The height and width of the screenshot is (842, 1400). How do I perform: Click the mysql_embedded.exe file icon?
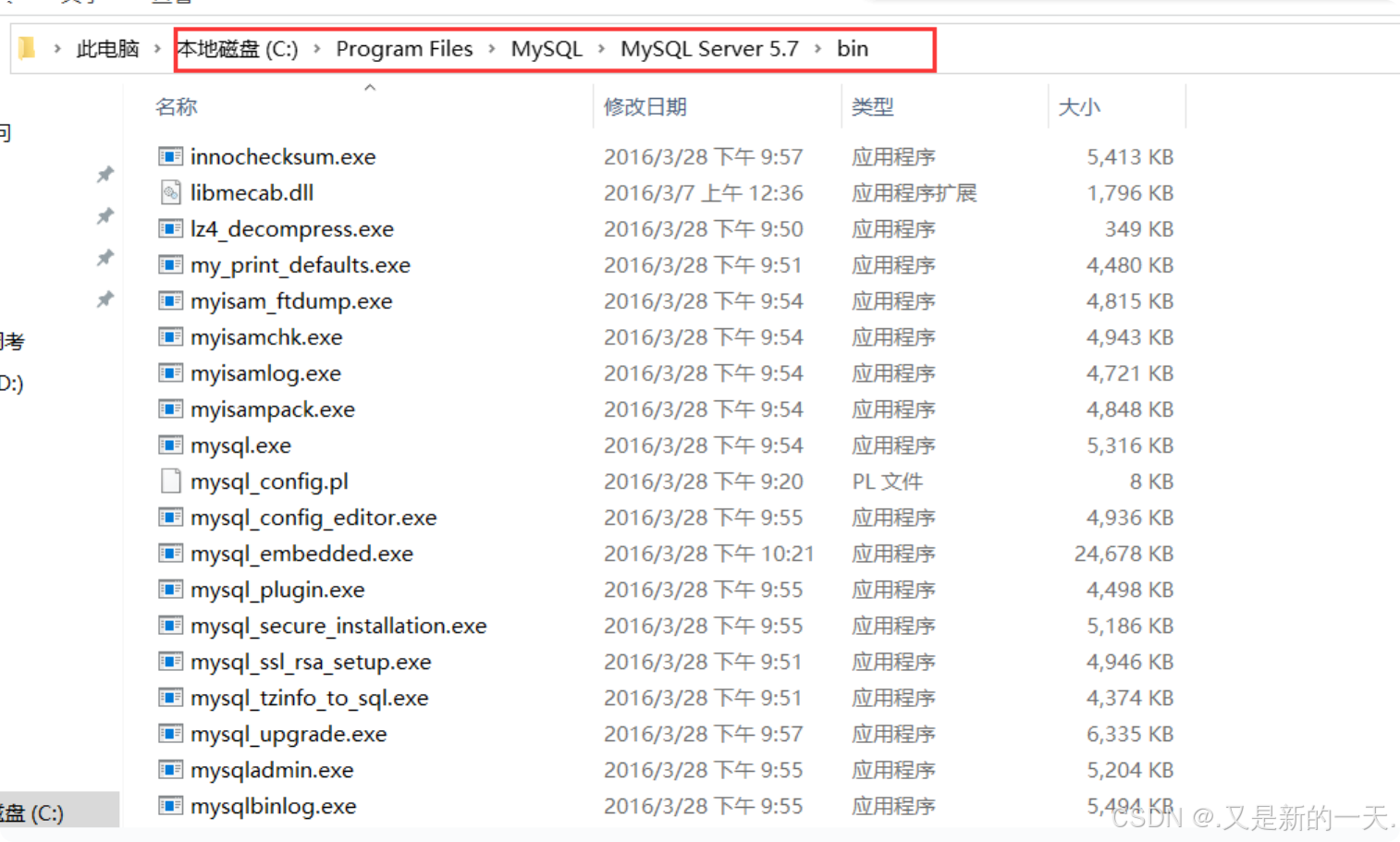pyautogui.click(x=170, y=553)
